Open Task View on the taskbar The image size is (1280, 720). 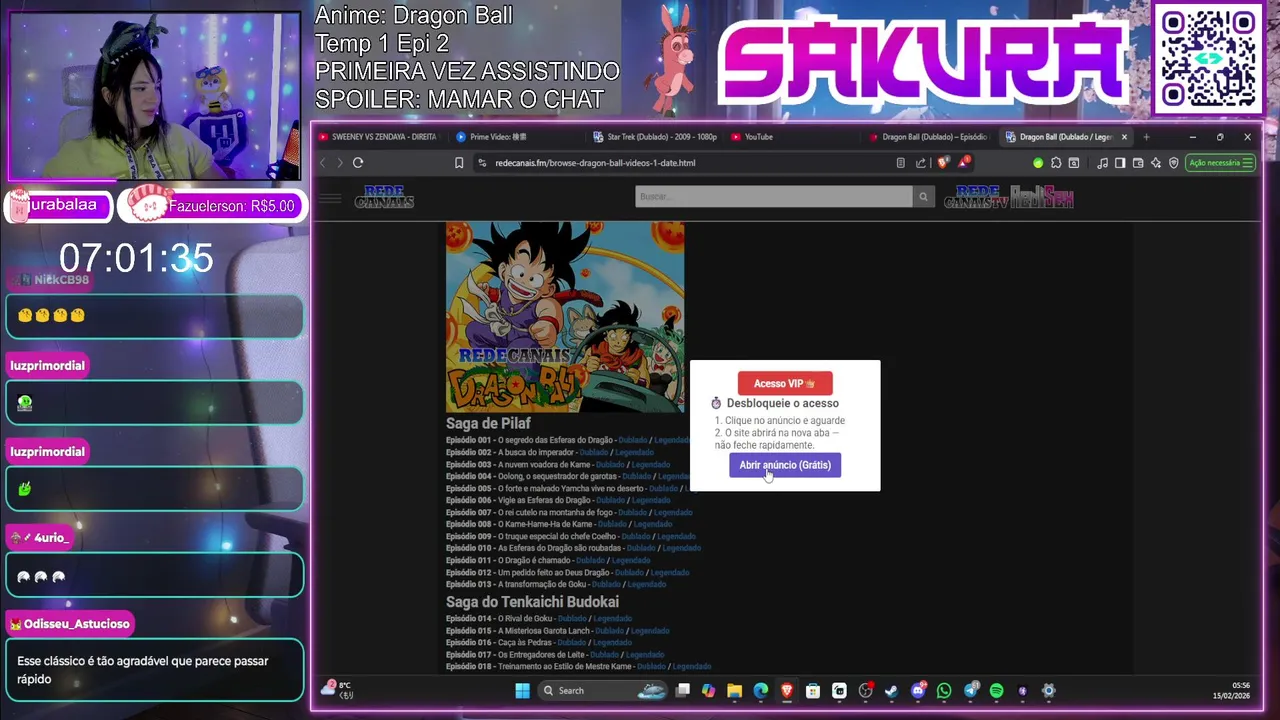pos(683,691)
